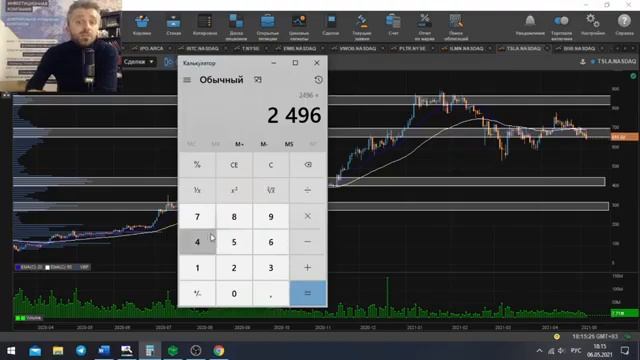Click the decimal separator key

pyautogui.click(x=271, y=293)
